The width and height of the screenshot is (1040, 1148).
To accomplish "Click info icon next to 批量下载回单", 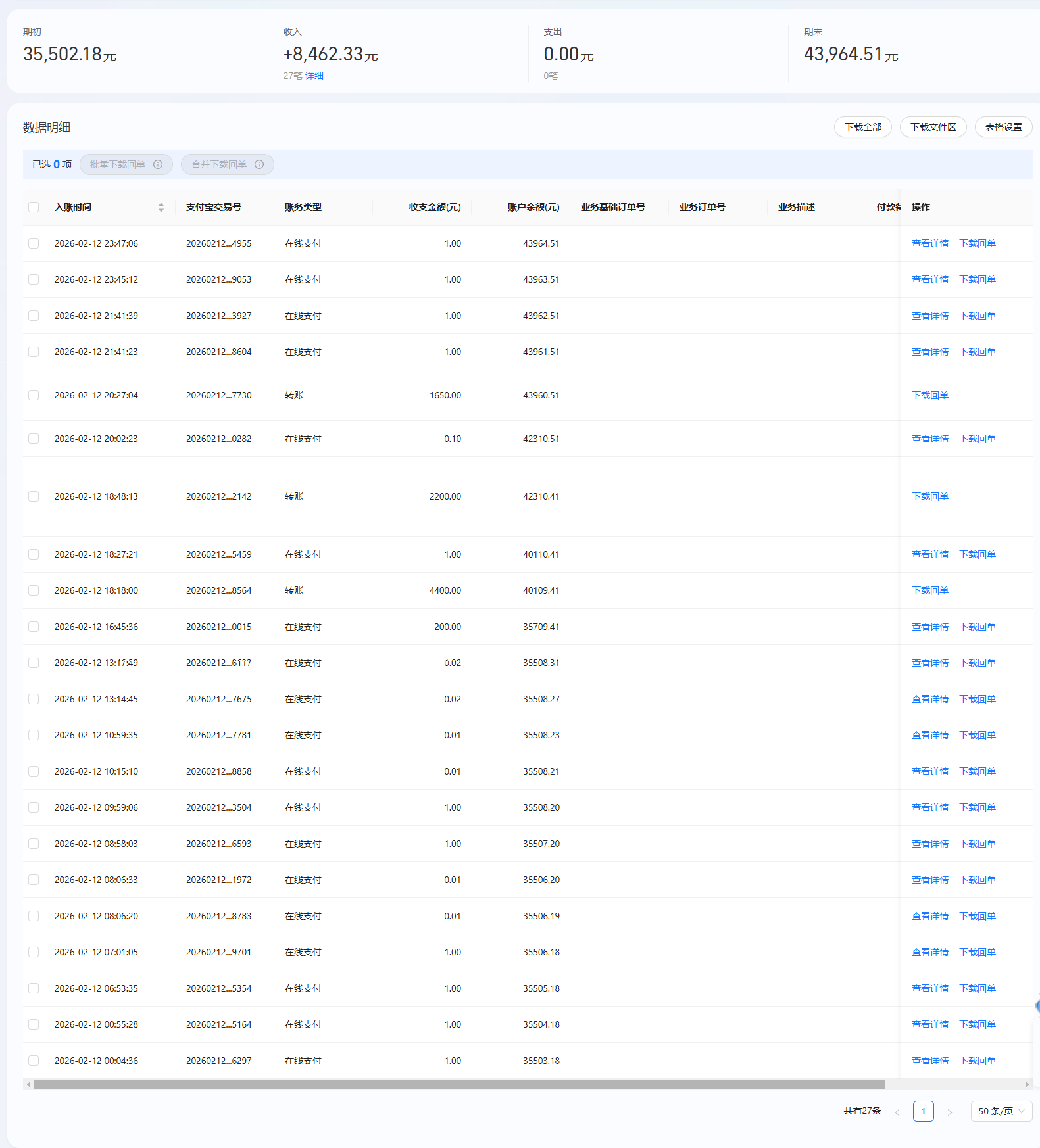I will point(158,164).
